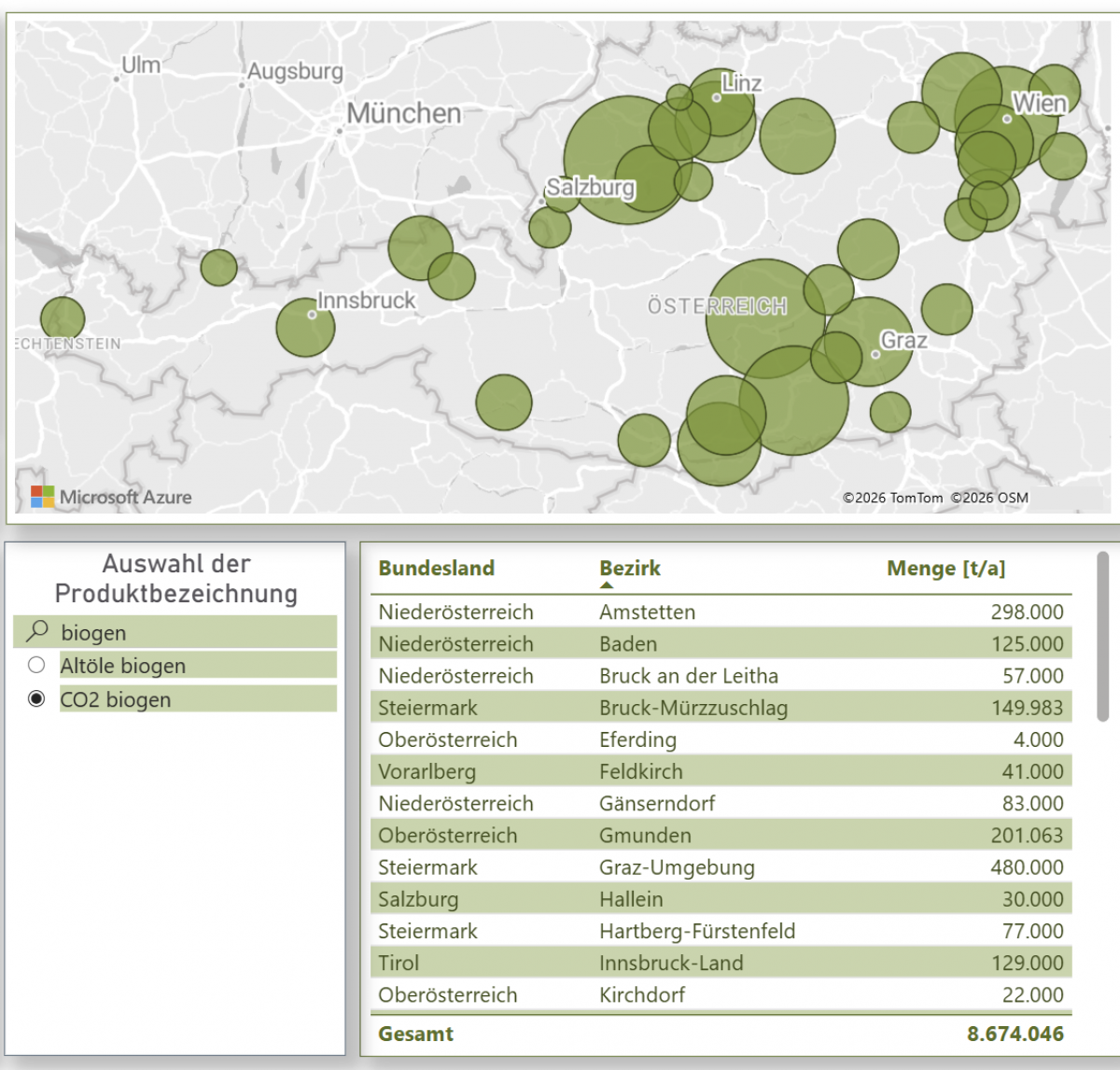Click the Gesamt total 8.674.046 value

coord(1015,1034)
